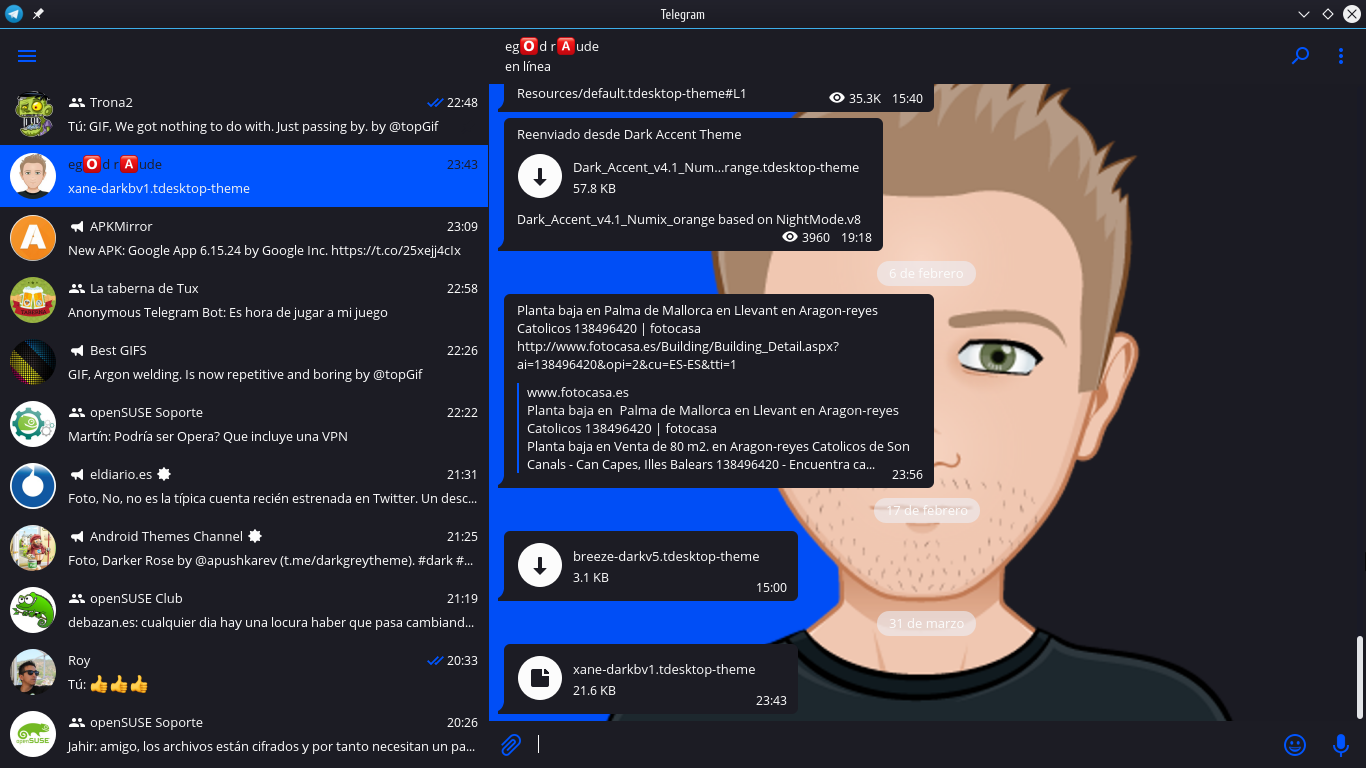Click the Resources/default.tdesktop-theme#L1 text
The height and width of the screenshot is (768, 1366).
tap(632, 93)
